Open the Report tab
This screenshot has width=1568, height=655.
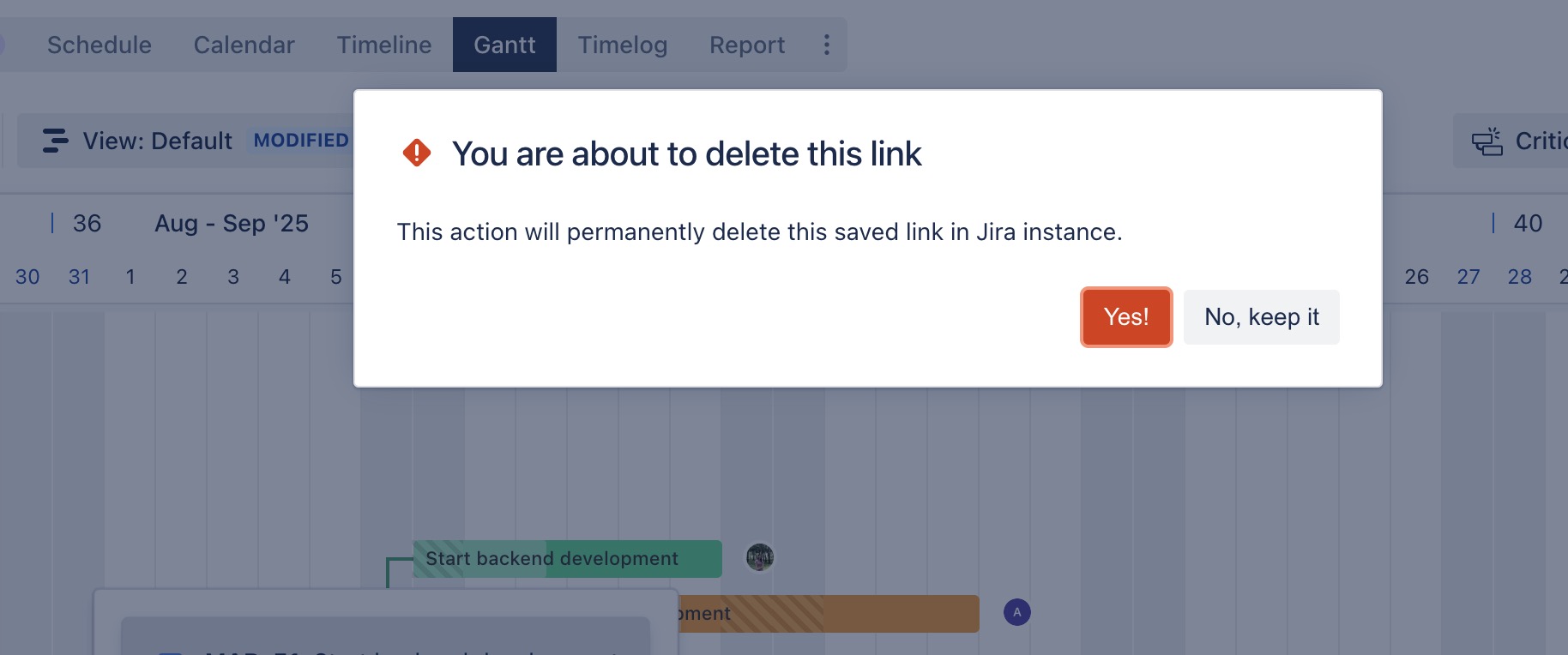pyautogui.click(x=746, y=45)
